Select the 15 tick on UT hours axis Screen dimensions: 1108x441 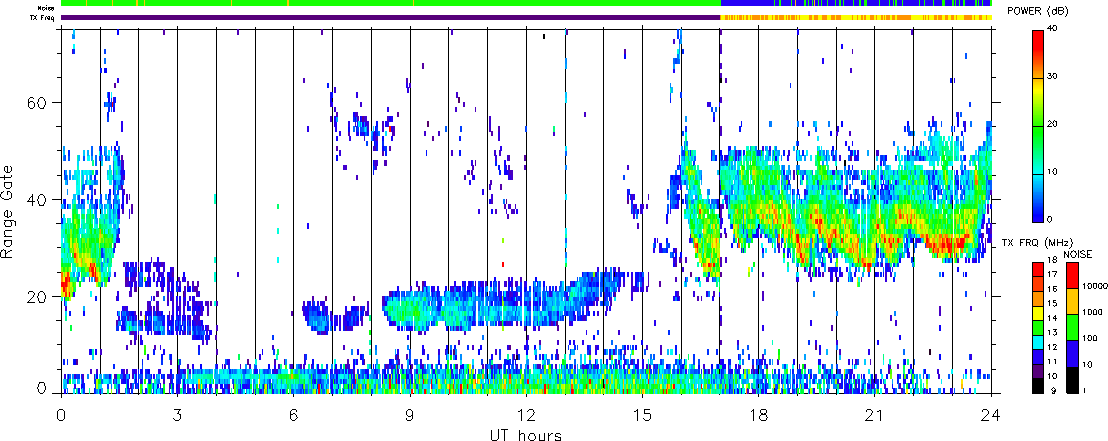(x=642, y=414)
